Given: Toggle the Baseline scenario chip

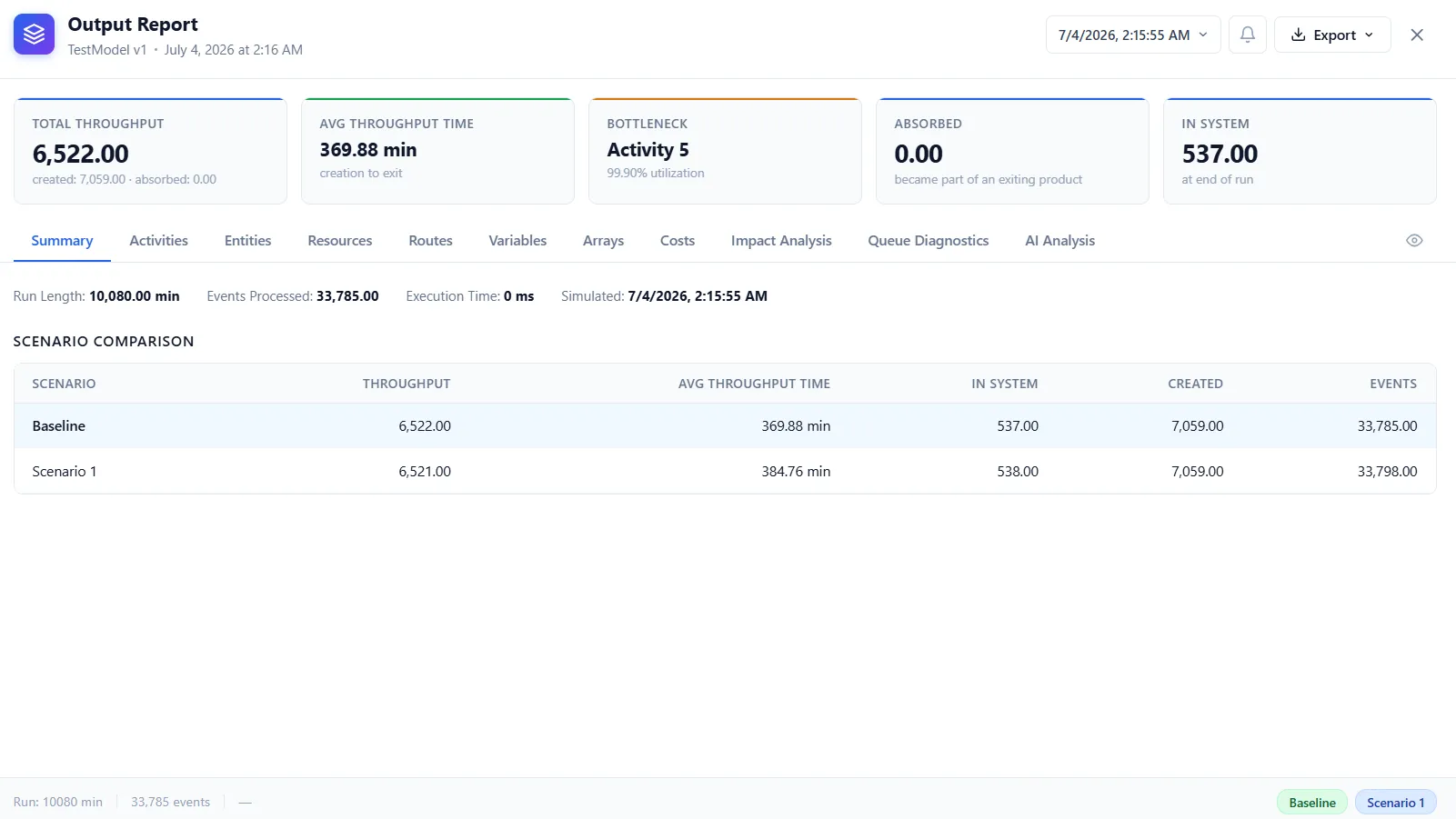Looking at the screenshot, I should 1312,803.
